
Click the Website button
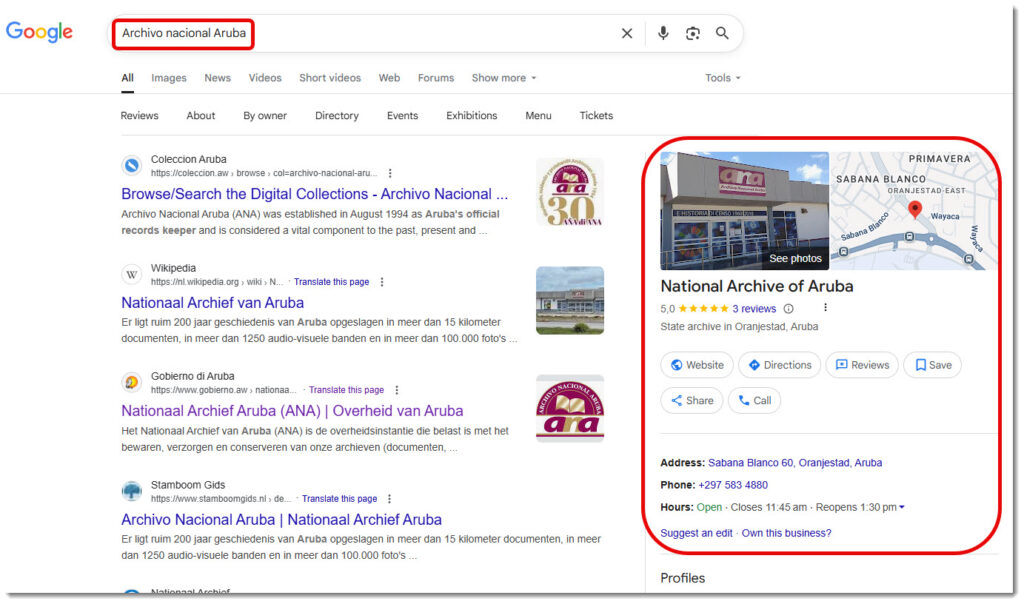[x=697, y=365]
